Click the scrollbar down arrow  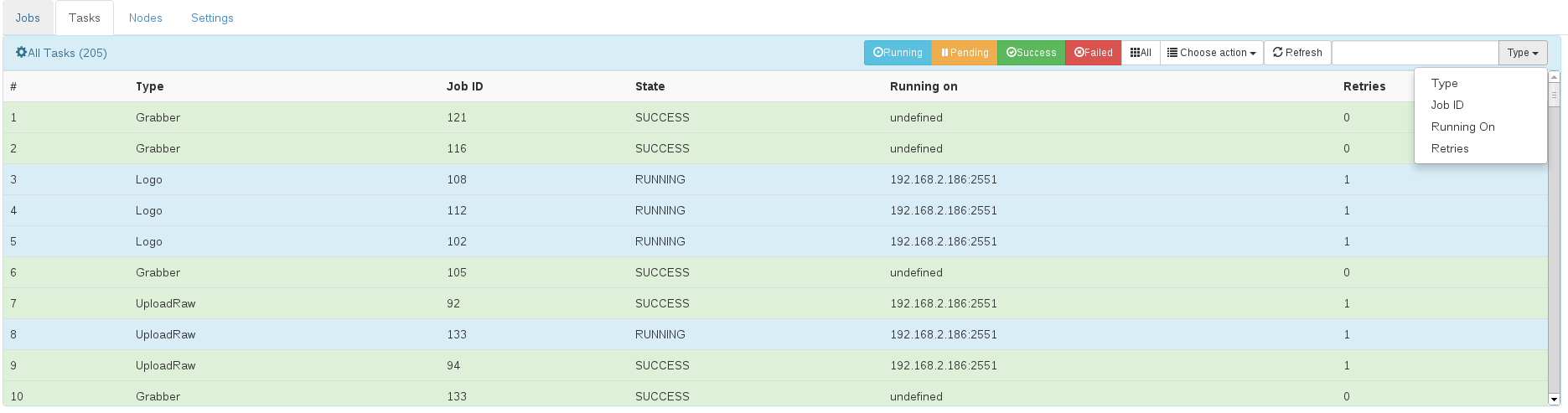tap(1555, 400)
